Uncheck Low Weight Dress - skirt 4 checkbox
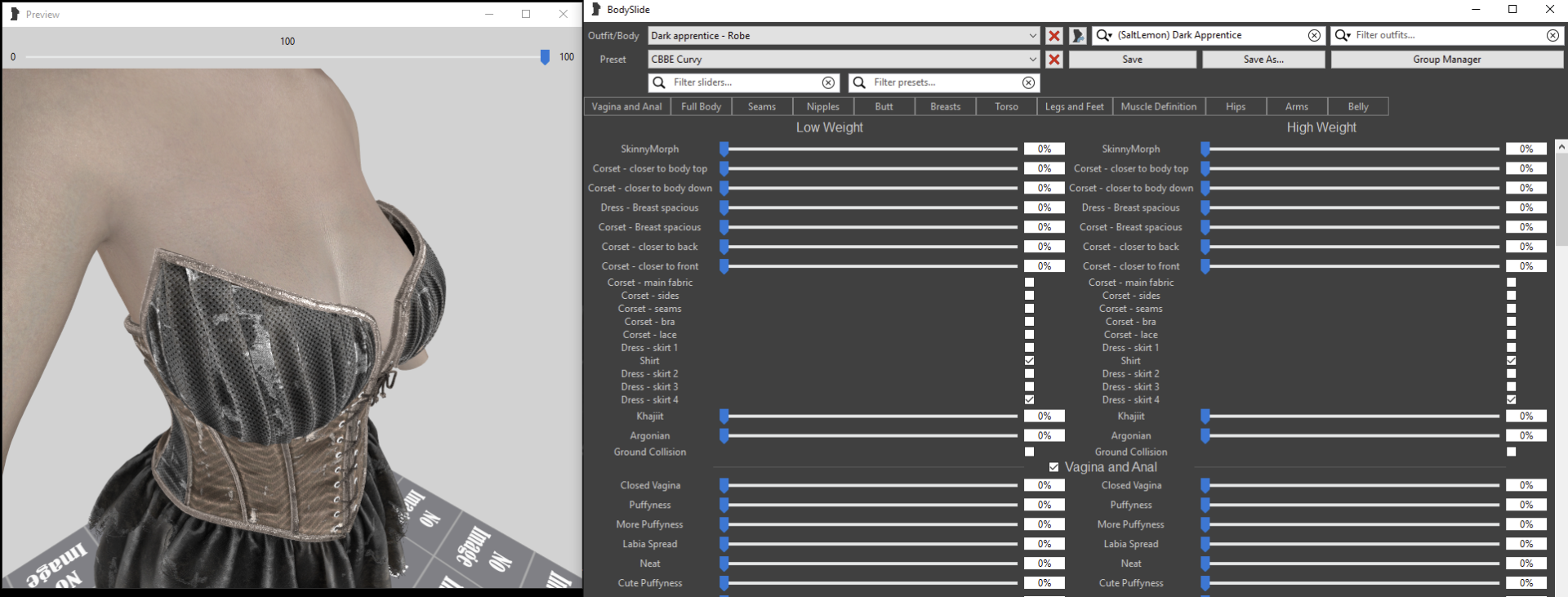Viewport: 1568px width, 597px height. (1029, 400)
